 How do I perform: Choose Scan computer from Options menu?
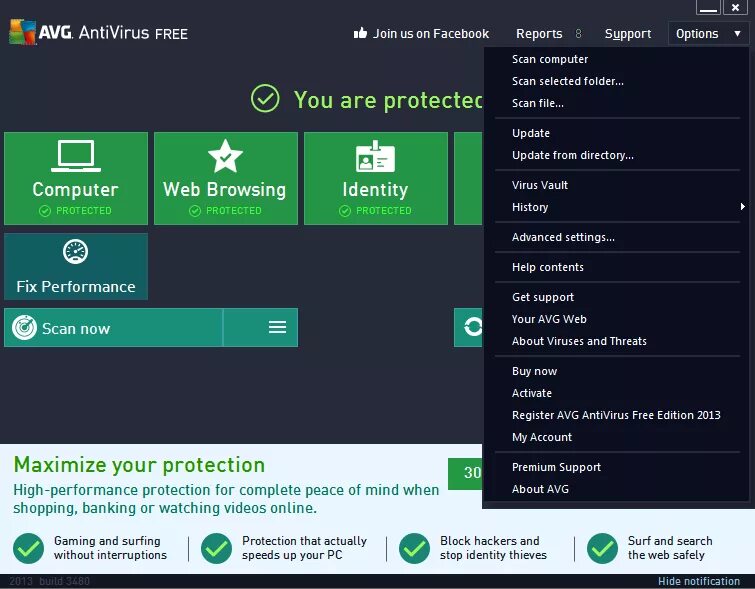point(550,59)
